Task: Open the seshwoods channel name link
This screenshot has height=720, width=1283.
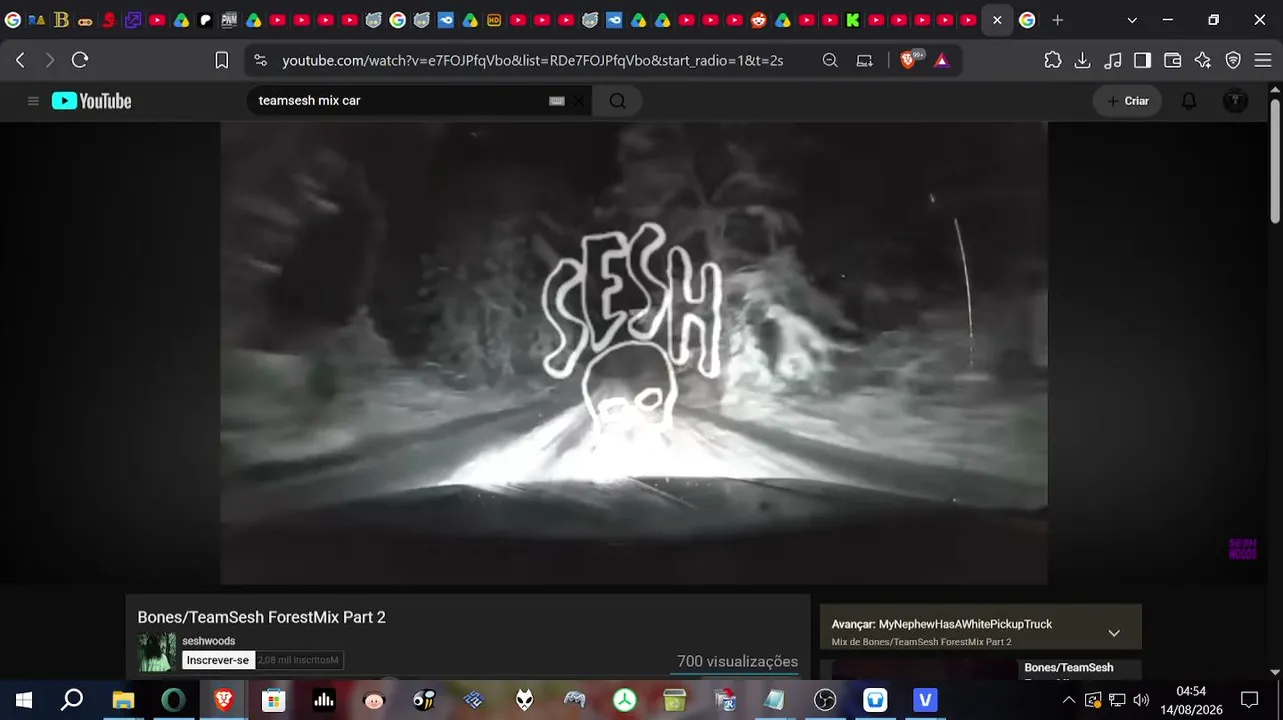Action: click(x=209, y=641)
